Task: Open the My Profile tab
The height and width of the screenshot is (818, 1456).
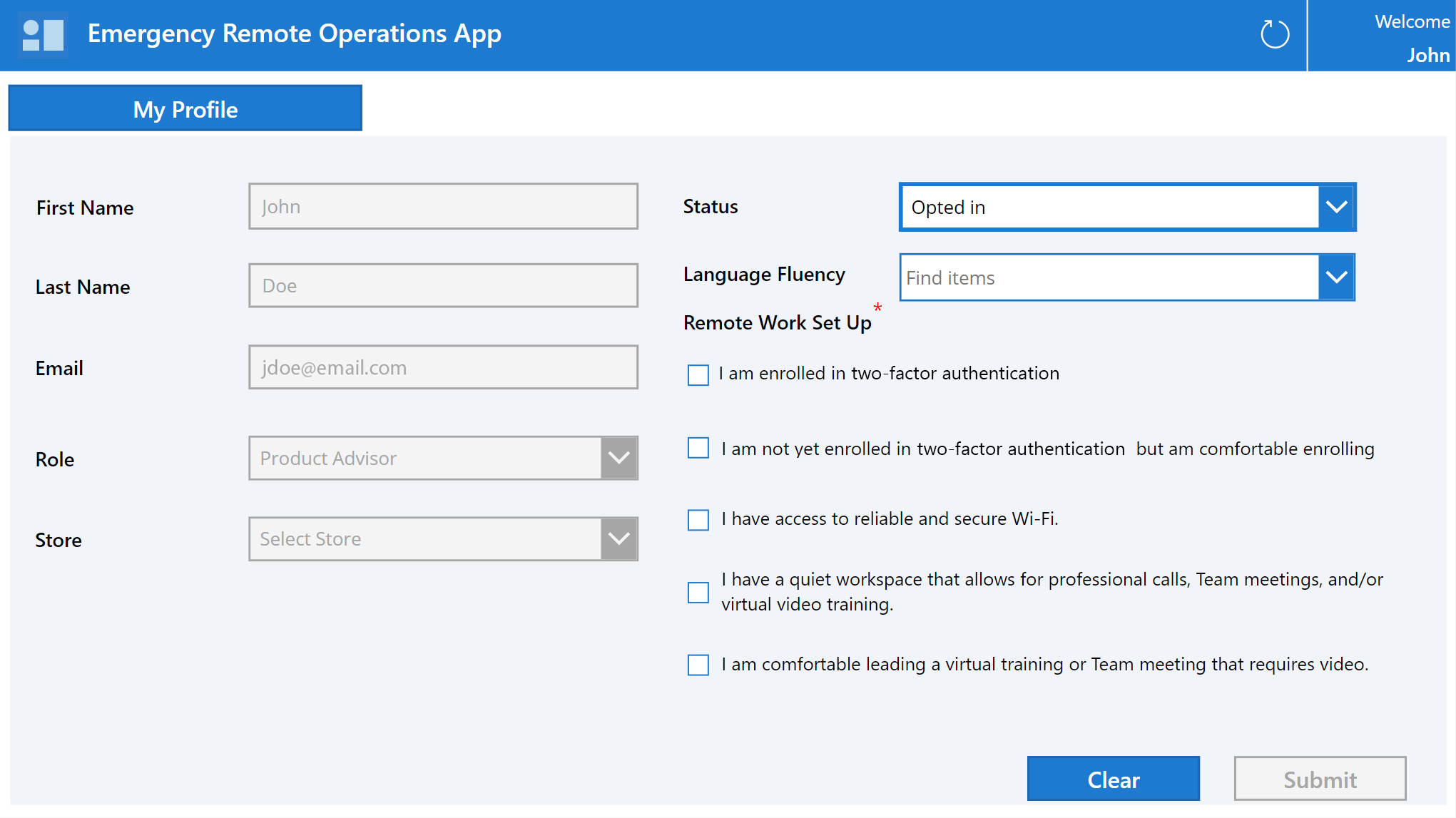Action: point(185,108)
